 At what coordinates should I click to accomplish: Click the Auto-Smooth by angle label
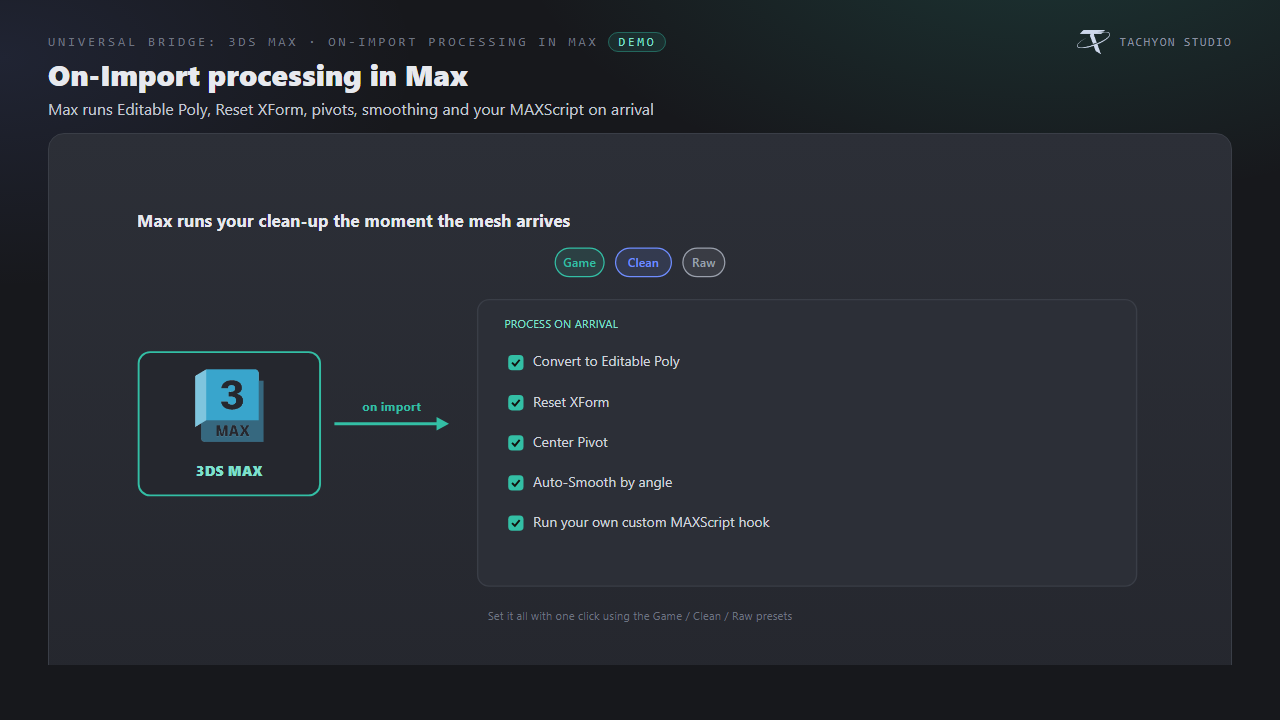coord(602,482)
